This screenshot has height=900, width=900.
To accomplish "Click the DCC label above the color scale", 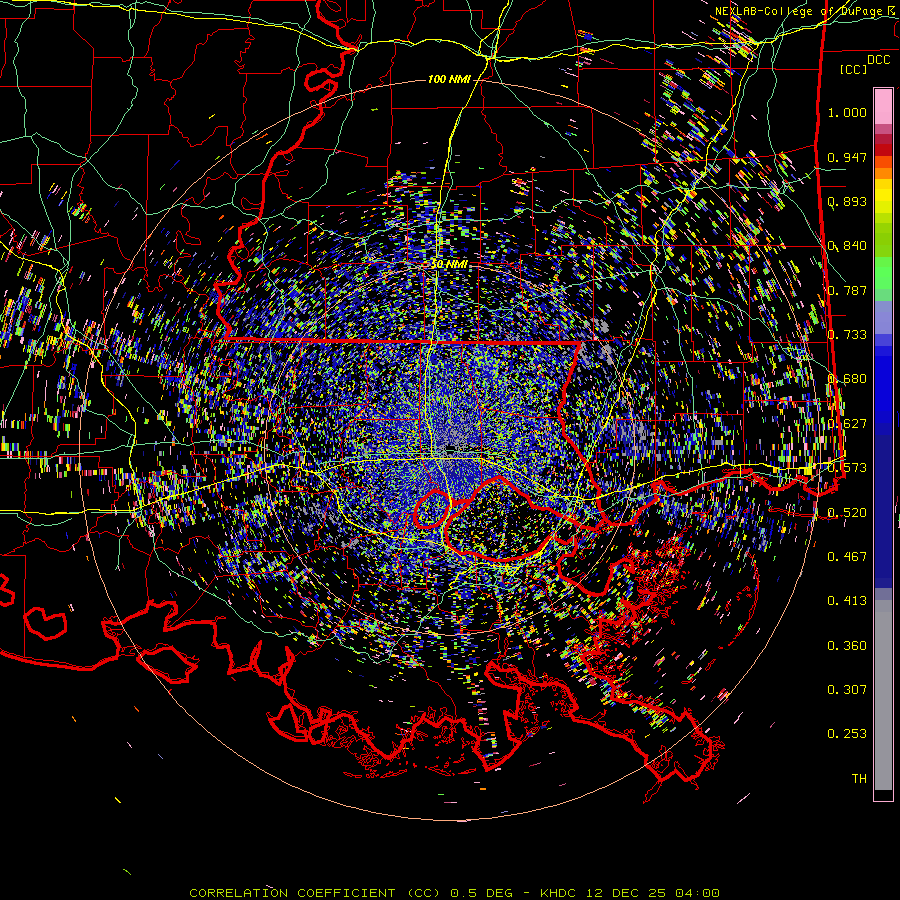I will point(878,60).
